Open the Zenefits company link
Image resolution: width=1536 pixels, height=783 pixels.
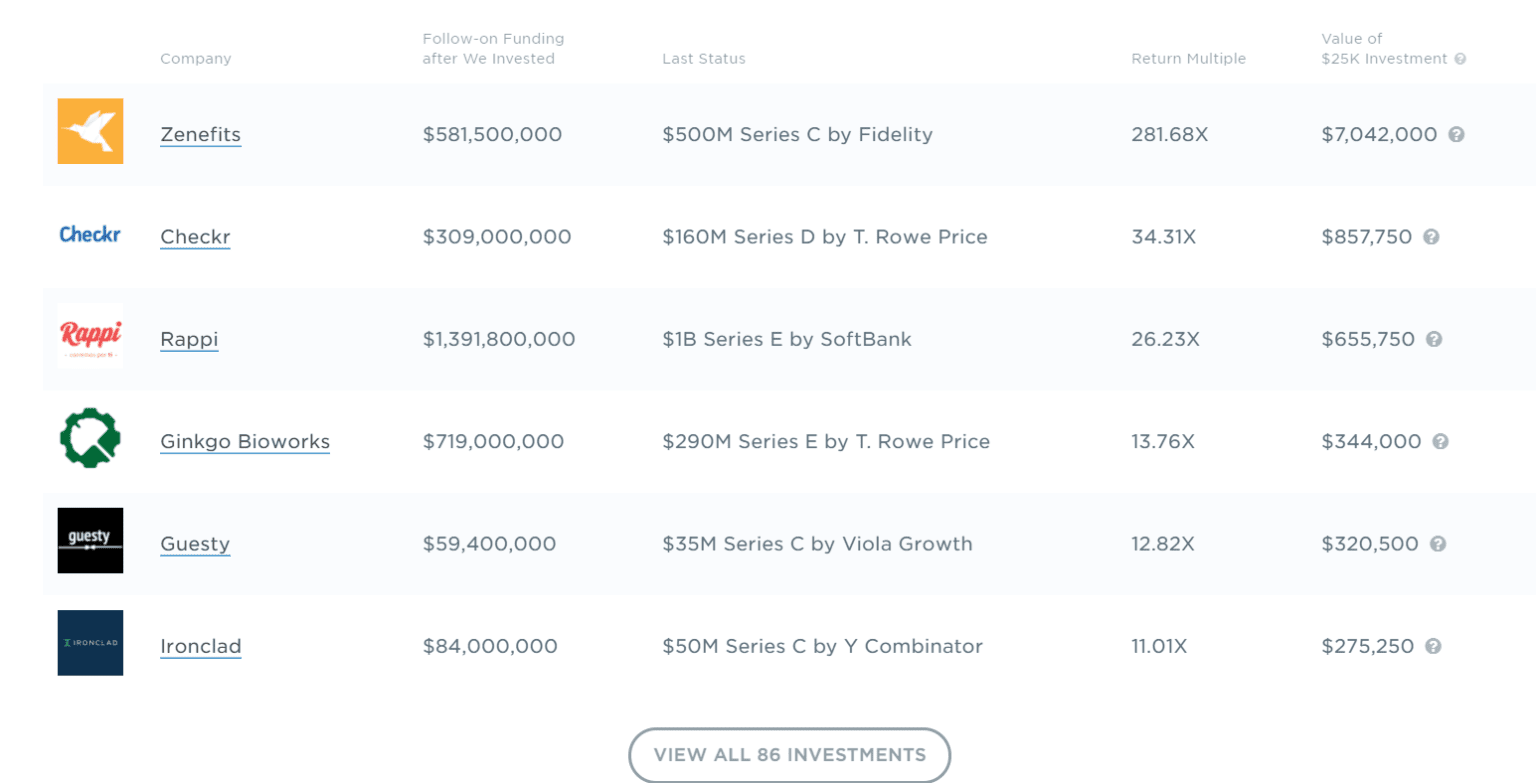click(200, 134)
